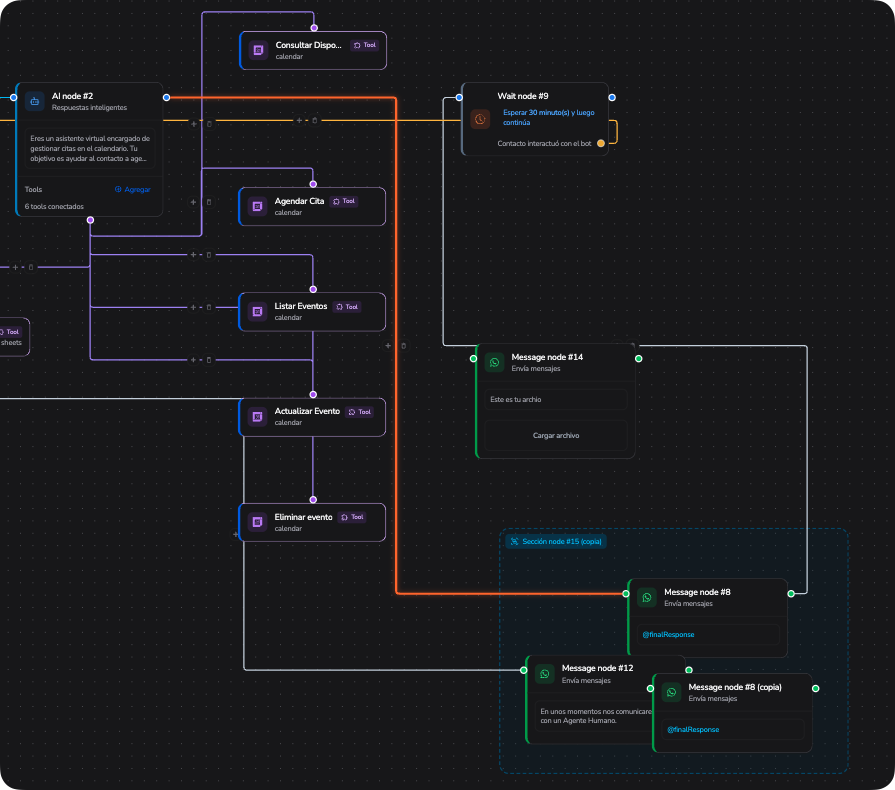Click the Tool badge on Eliminar evento node
The image size is (895, 790).
pos(352,517)
